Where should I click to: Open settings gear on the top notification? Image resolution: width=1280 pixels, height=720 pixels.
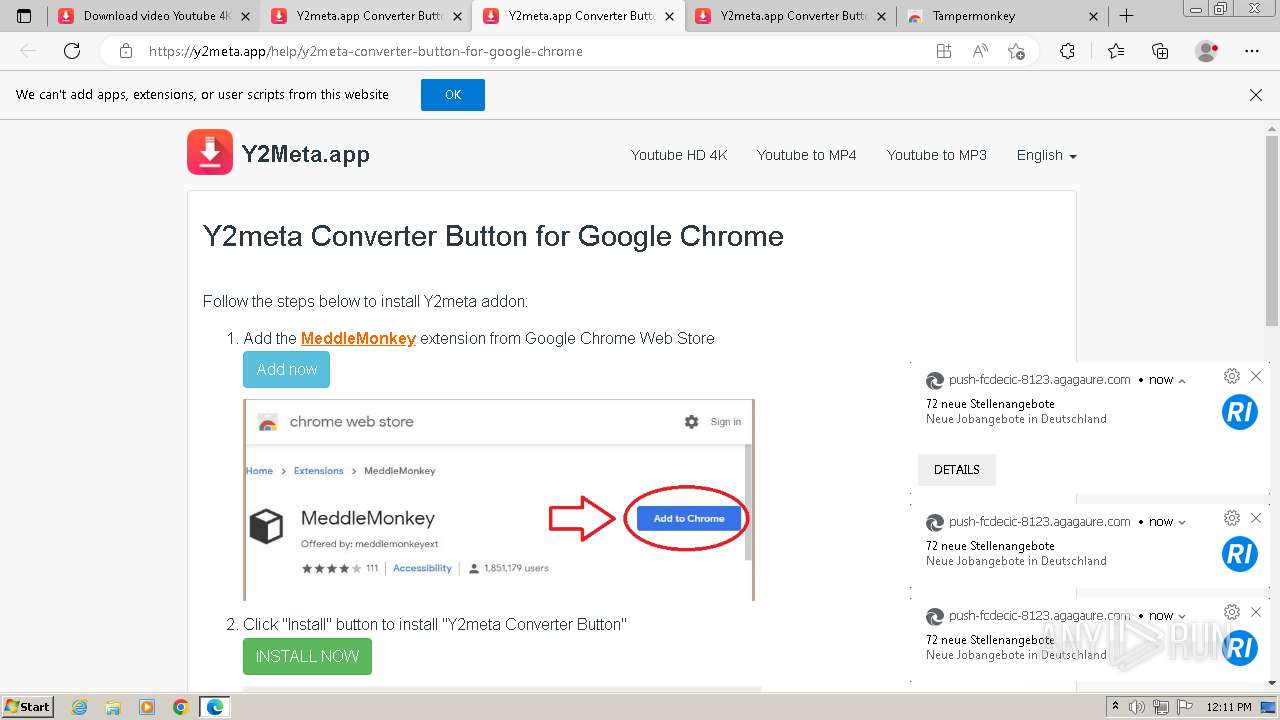click(x=1232, y=376)
